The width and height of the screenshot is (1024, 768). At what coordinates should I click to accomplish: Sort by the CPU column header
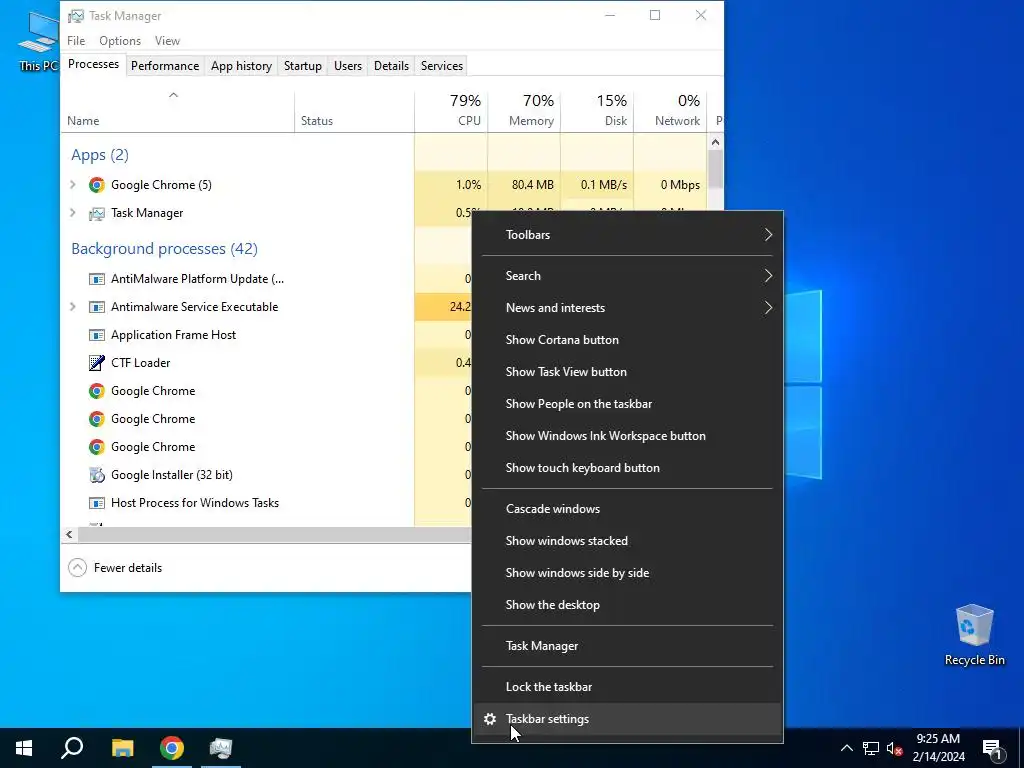(451, 111)
